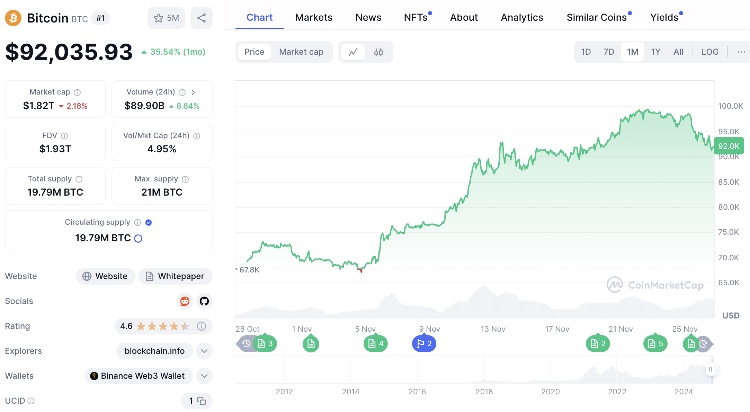
Task: Open the 28 Oct news marker with 3
Action: pos(265,344)
